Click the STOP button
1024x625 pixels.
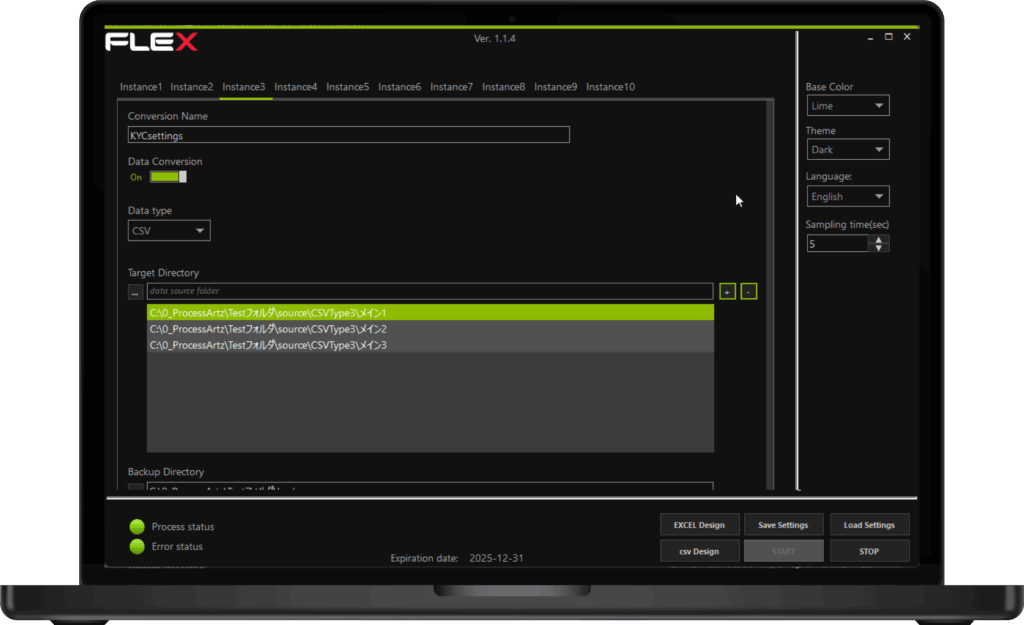coord(869,551)
